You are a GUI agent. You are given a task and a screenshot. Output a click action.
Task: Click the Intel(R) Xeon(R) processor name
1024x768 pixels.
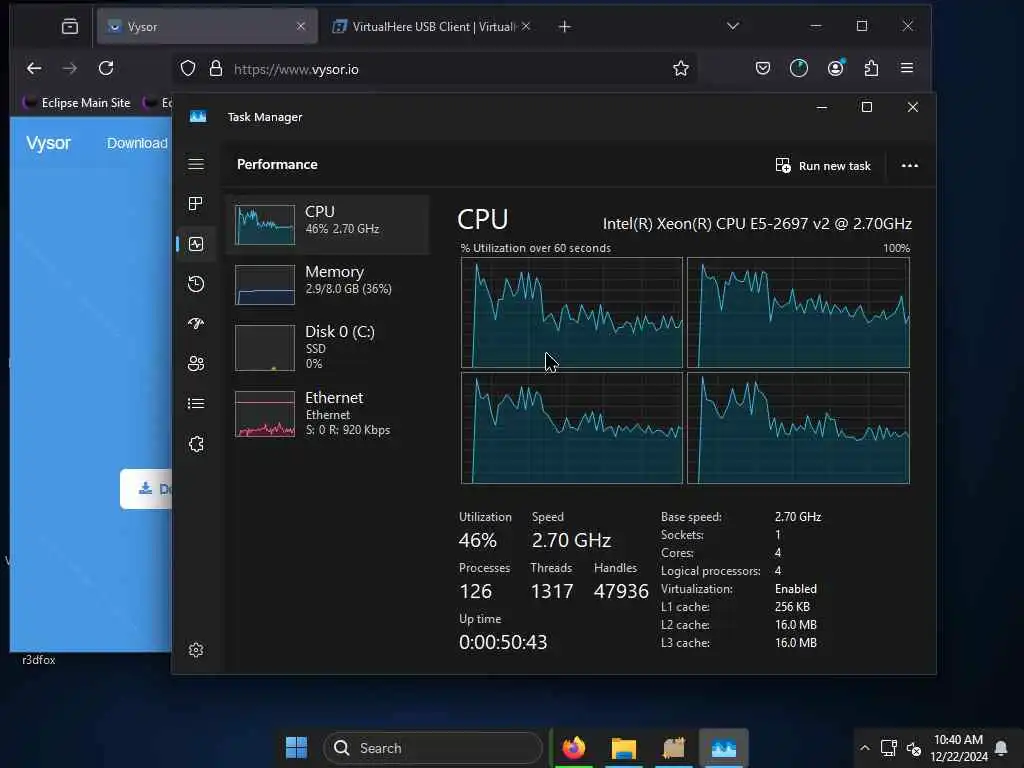(x=757, y=223)
